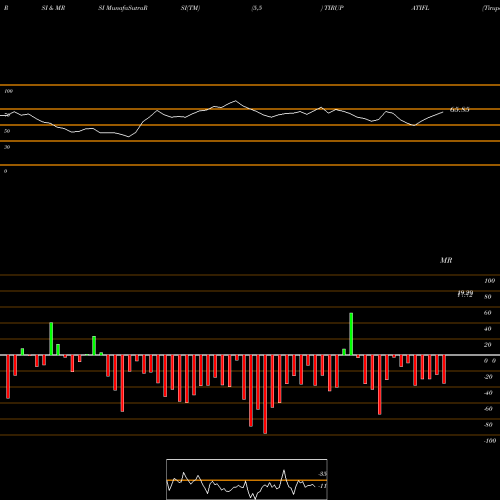Click the ") TIRUP" header text

pos(332,8)
